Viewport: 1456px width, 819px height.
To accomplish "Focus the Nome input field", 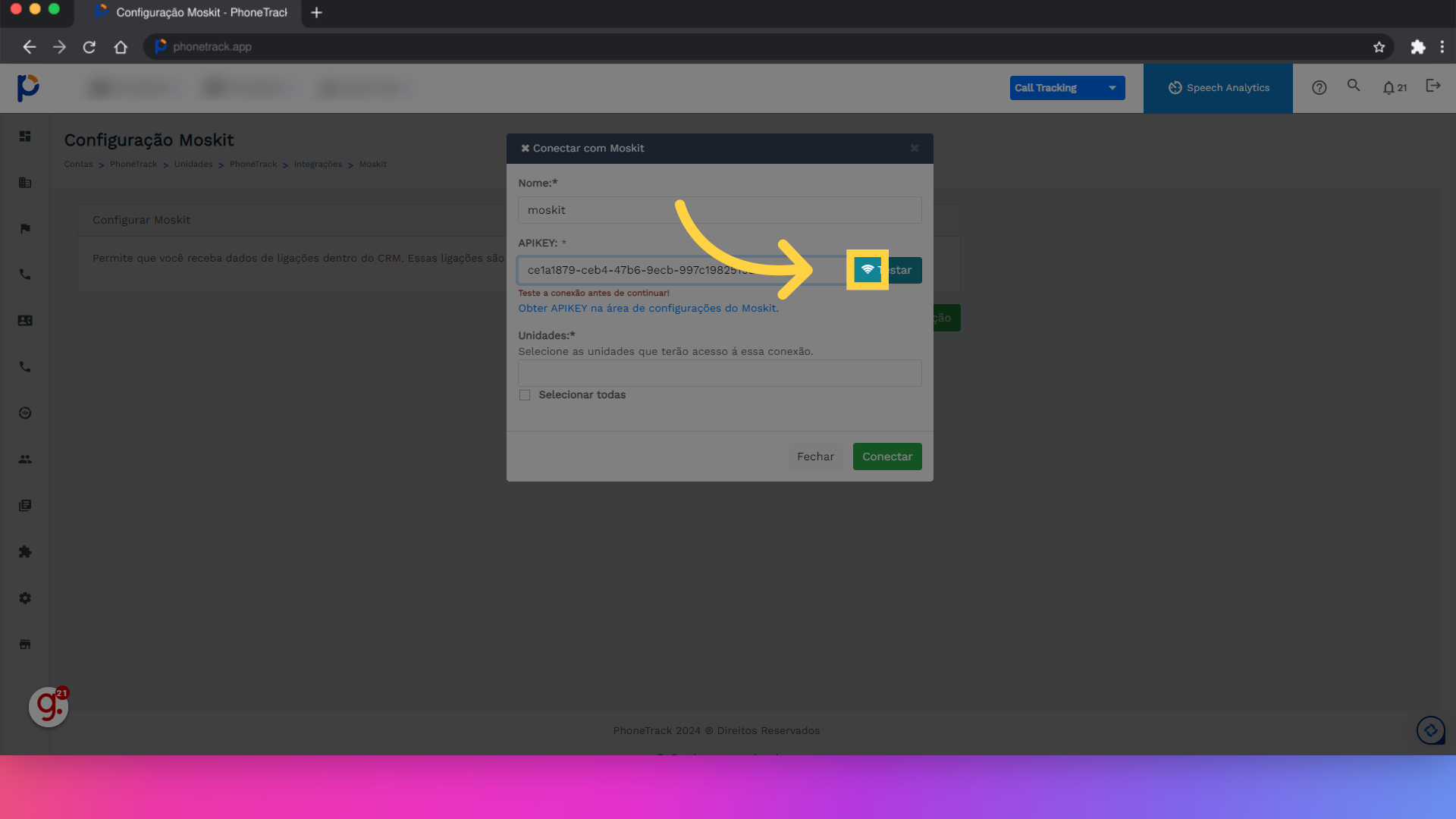I will (x=720, y=210).
